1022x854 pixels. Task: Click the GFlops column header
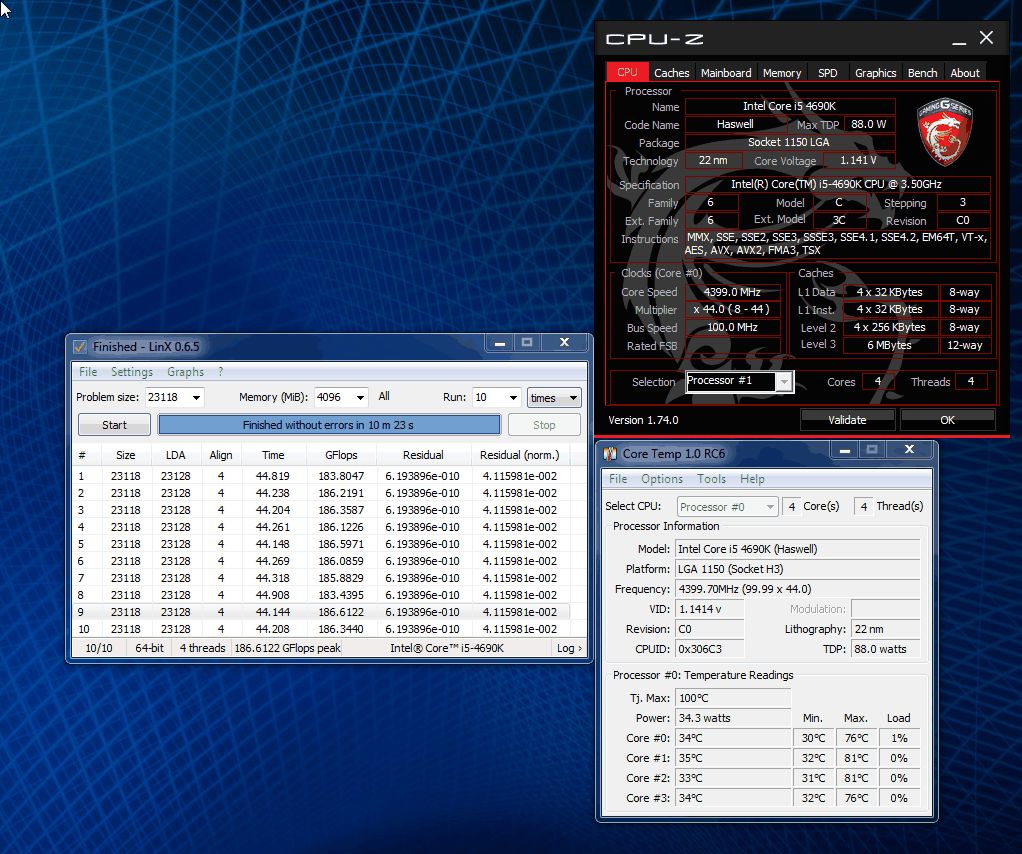pos(341,455)
